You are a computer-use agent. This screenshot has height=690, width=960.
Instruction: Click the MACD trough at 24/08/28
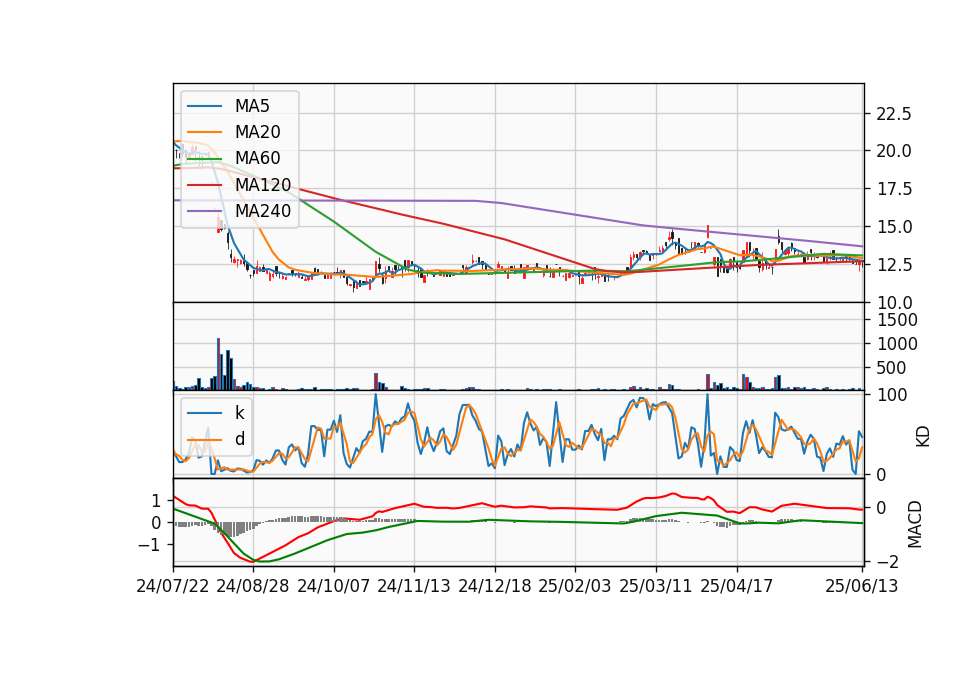click(x=255, y=561)
